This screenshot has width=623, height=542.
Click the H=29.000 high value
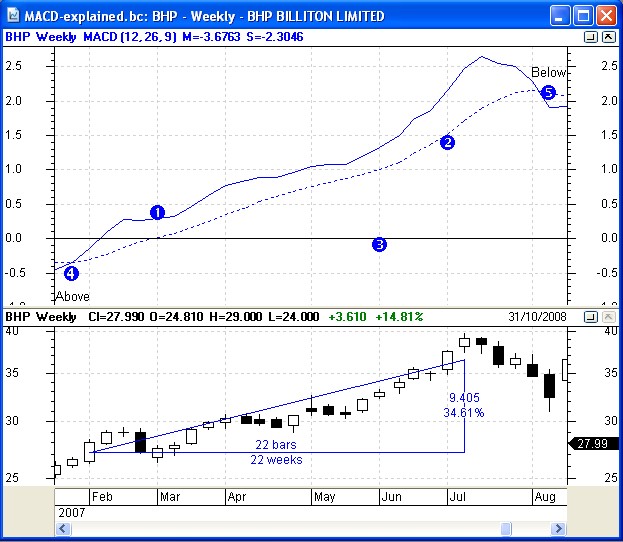click(x=236, y=317)
